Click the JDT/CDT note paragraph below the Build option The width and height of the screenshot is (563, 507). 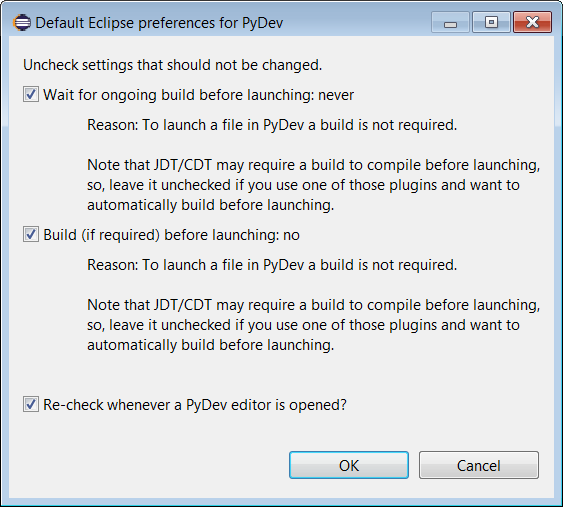(x=313, y=325)
